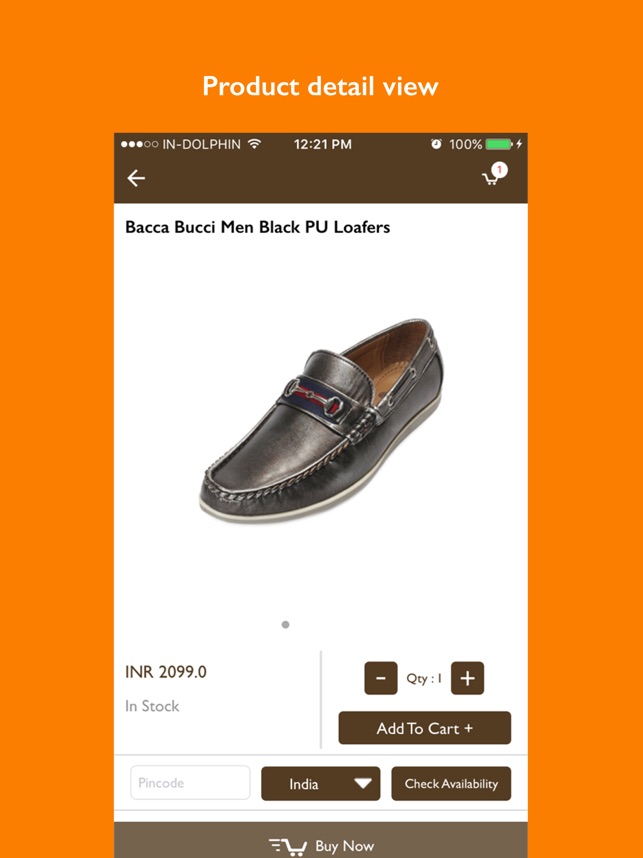Image resolution: width=643 pixels, height=858 pixels.
Task: Open the shopping cart icon
Action: [x=490, y=181]
